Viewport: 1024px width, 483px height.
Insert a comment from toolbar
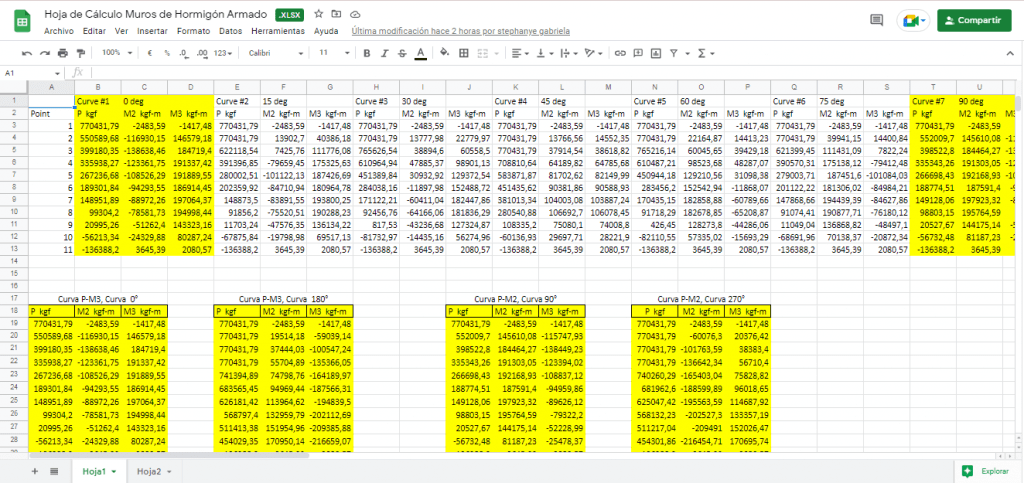(x=639, y=53)
